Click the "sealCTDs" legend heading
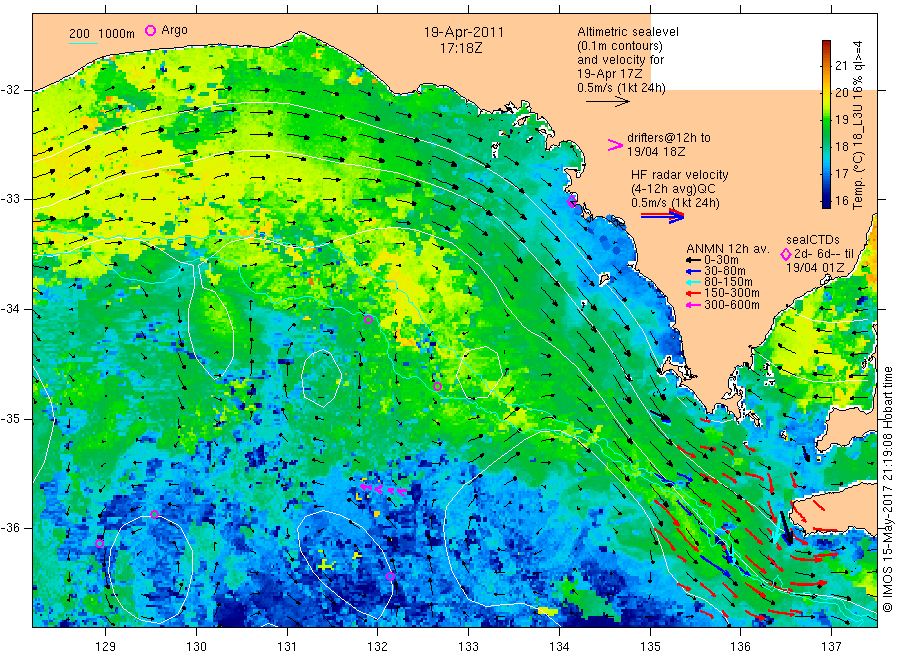The height and width of the screenshot is (660, 900). coord(812,240)
